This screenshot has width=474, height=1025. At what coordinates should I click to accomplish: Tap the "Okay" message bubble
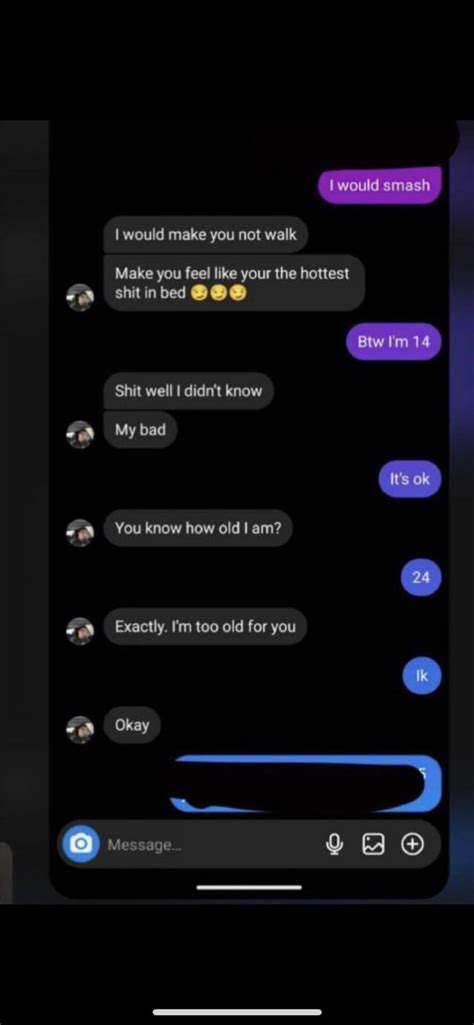click(132, 724)
